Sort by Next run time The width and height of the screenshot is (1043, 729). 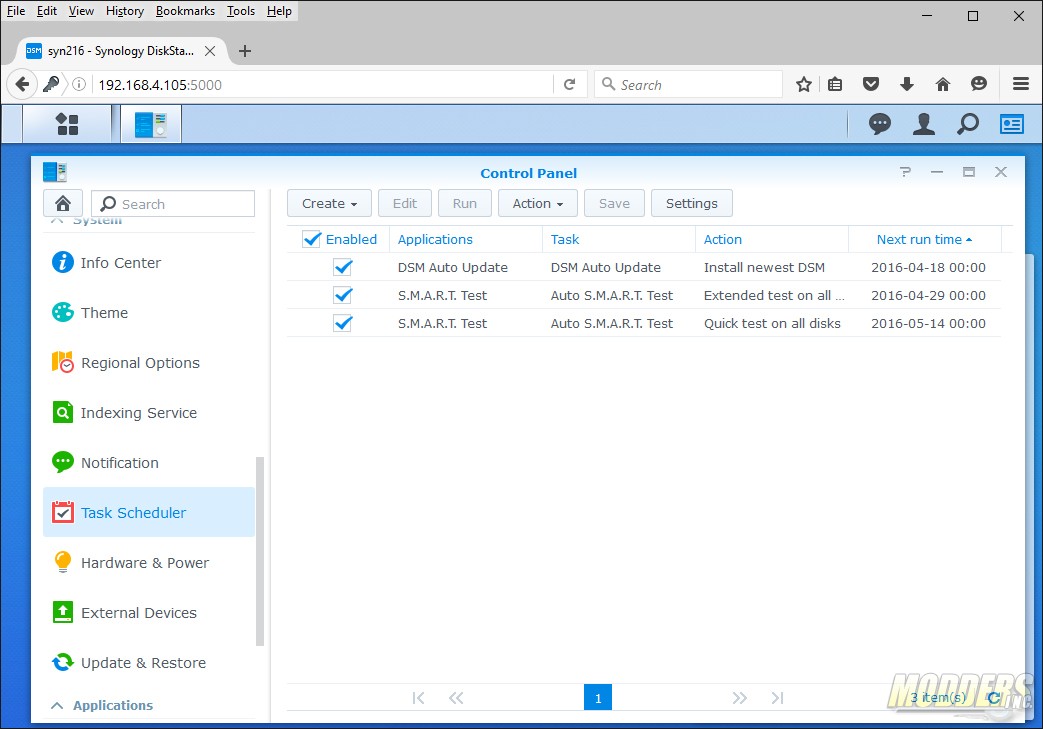(924, 239)
